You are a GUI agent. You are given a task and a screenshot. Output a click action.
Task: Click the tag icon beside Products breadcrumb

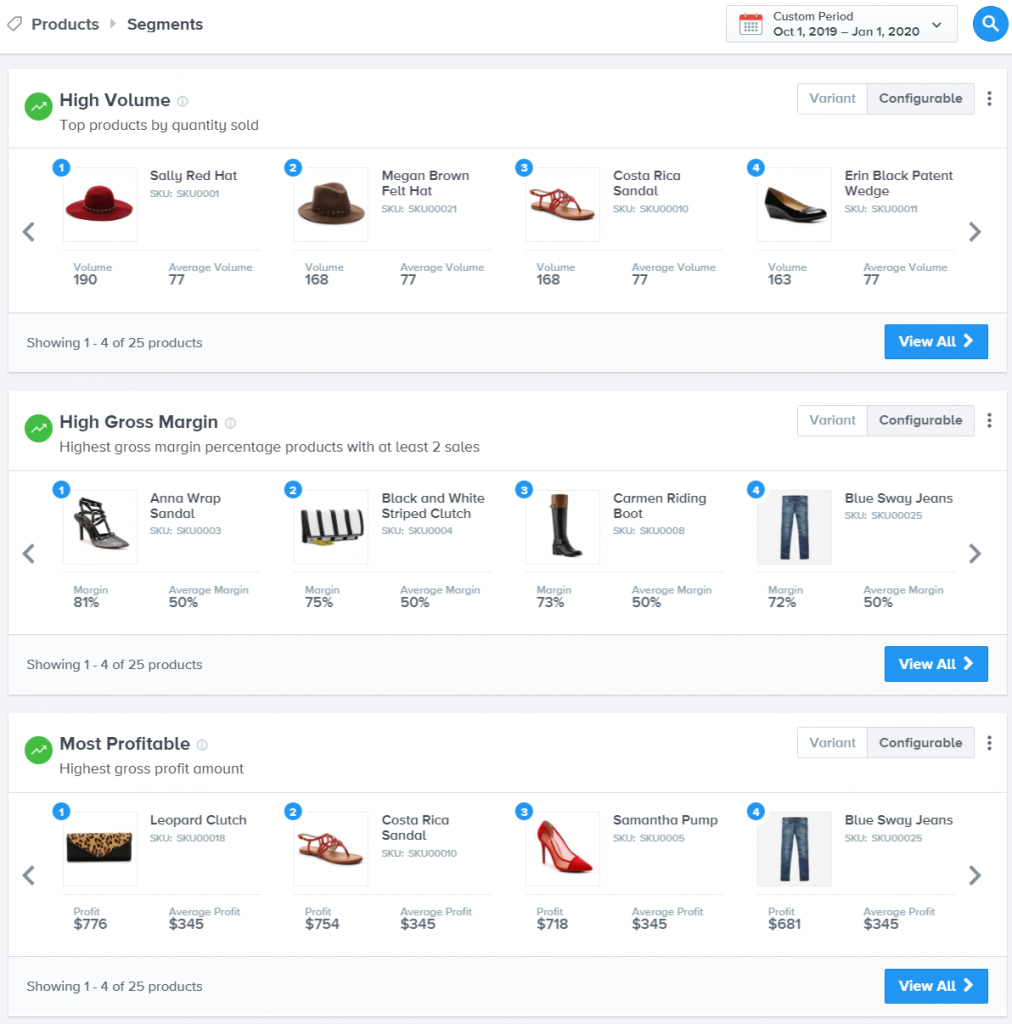tap(14, 24)
